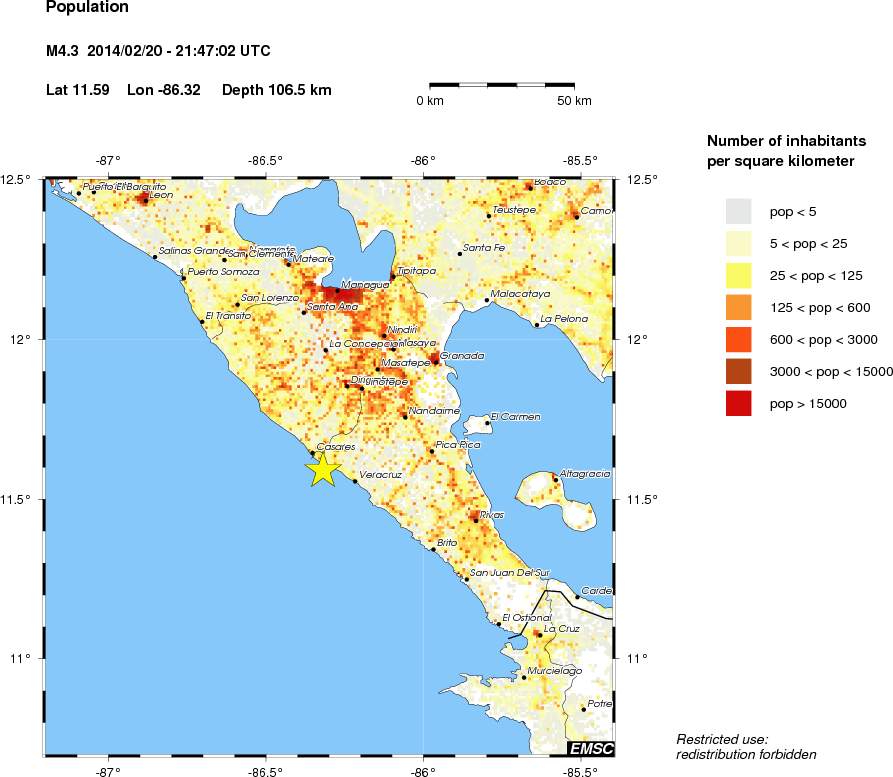Select the yellow star epicenter marker
This screenshot has height=777, width=893.
322,467
